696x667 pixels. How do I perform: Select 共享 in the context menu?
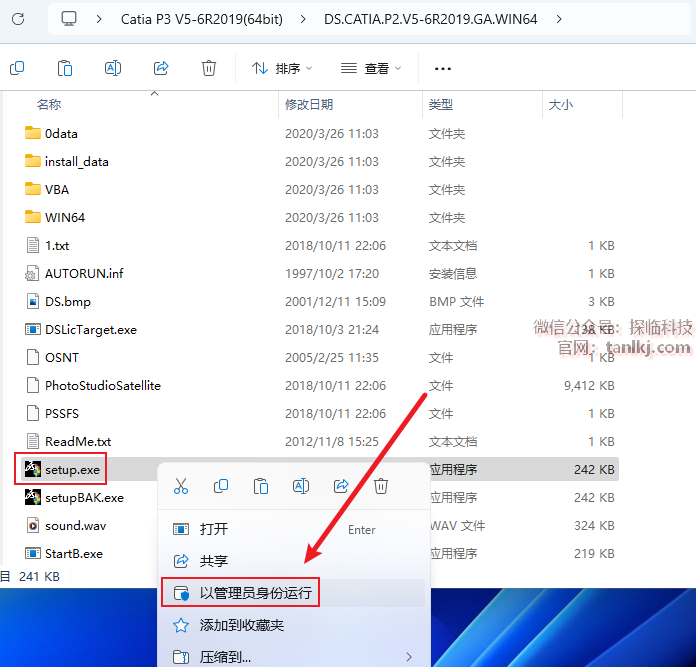[293, 561]
